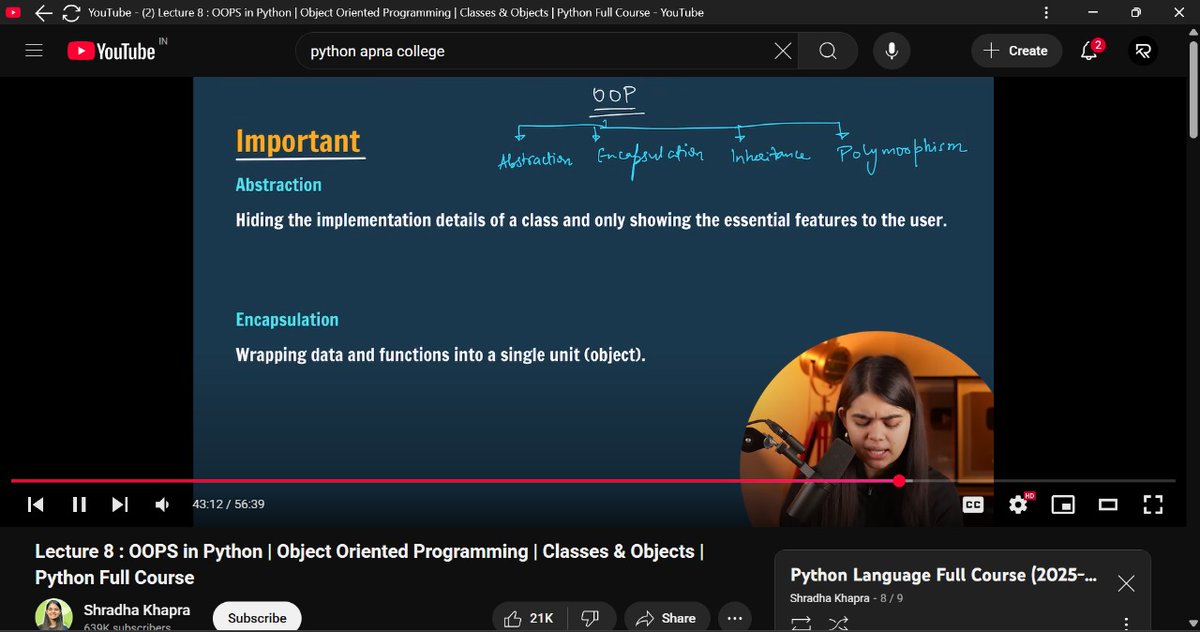The height and width of the screenshot is (632, 1200).
Task: Pause the video
Action: click(x=78, y=505)
